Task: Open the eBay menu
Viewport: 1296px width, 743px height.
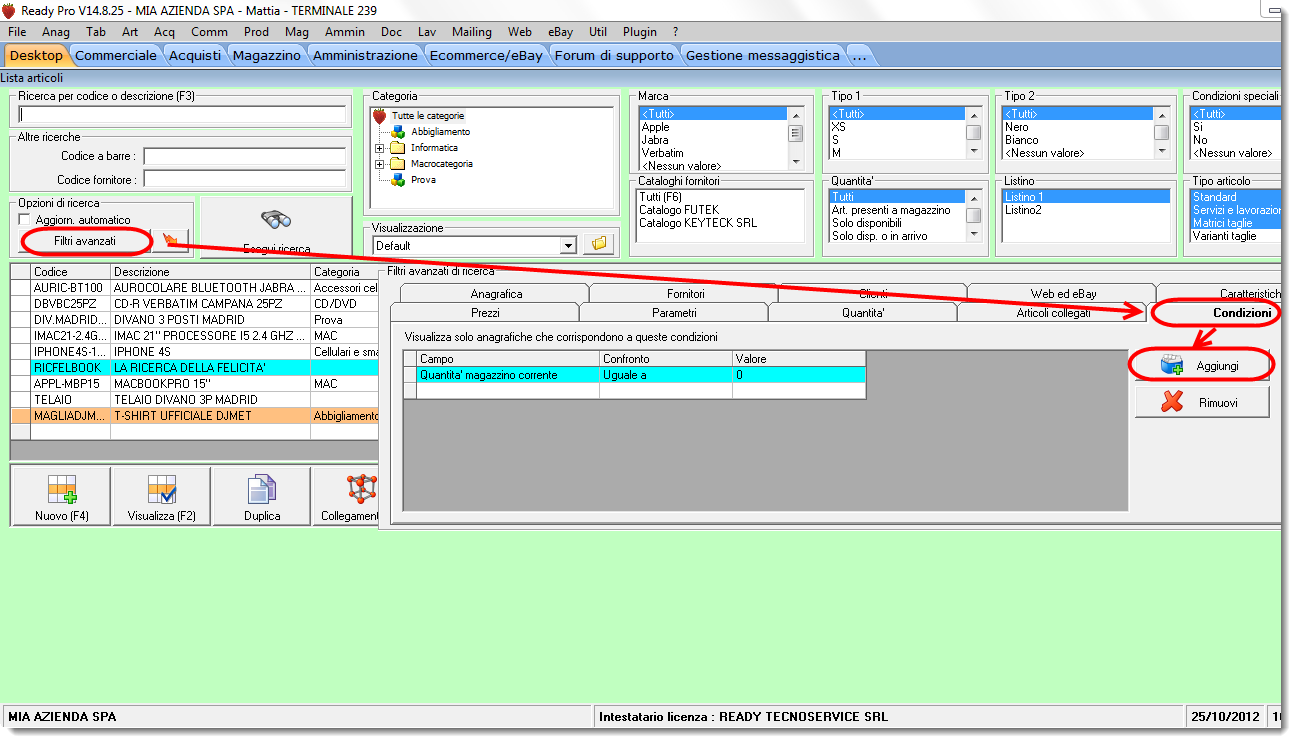Action: pyautogui.click(x=560, y=32)
